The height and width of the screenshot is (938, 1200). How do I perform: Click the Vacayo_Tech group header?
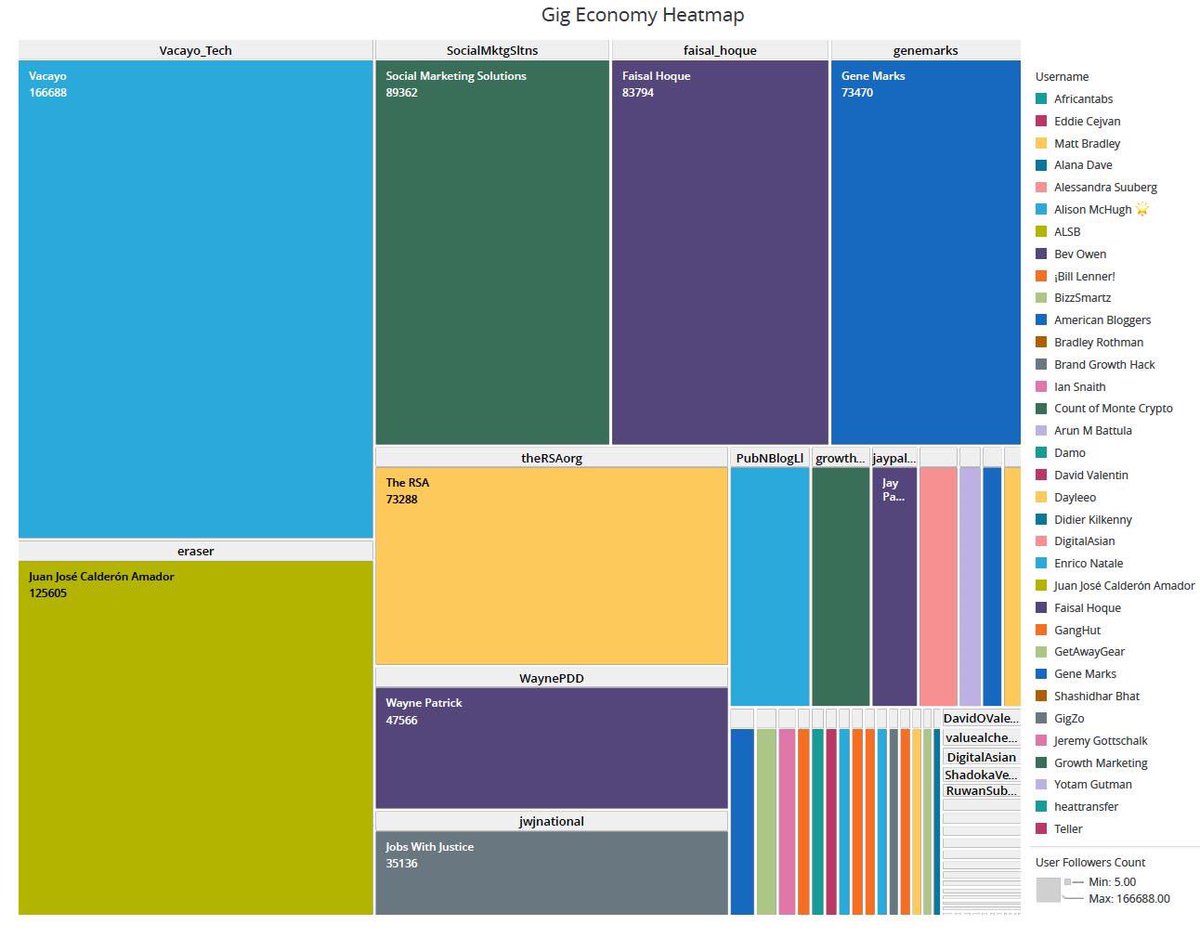195,50
